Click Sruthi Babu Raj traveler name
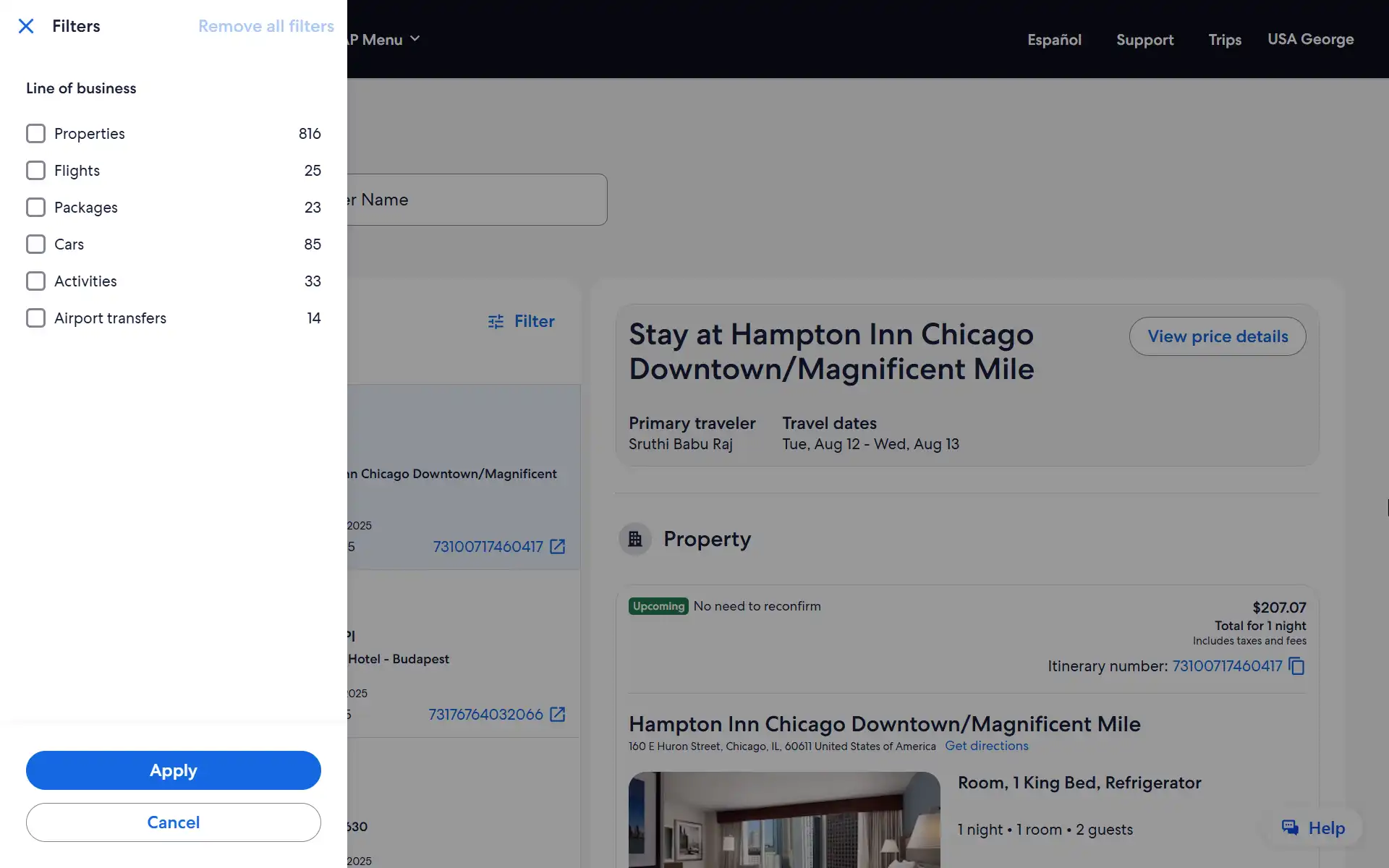This screenshot has height=868, width=1389. click(x=680, y=444)
